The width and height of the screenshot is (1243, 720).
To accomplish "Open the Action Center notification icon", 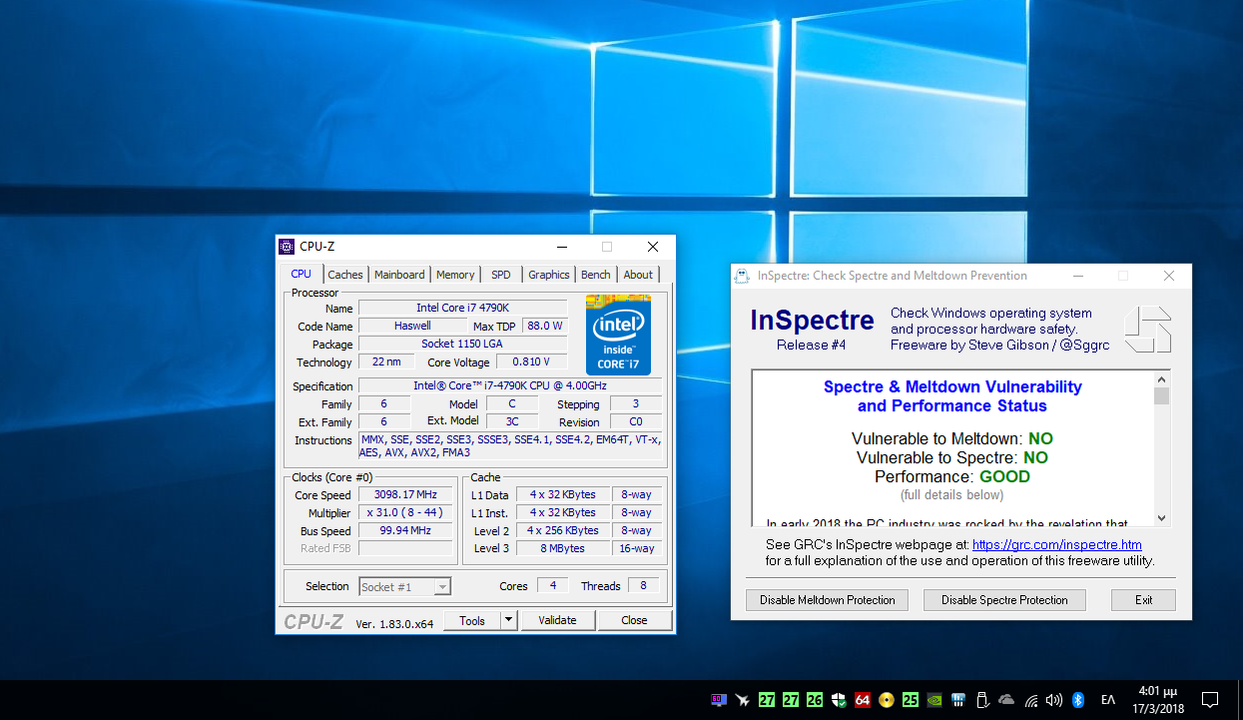I will click(1209, 700).
